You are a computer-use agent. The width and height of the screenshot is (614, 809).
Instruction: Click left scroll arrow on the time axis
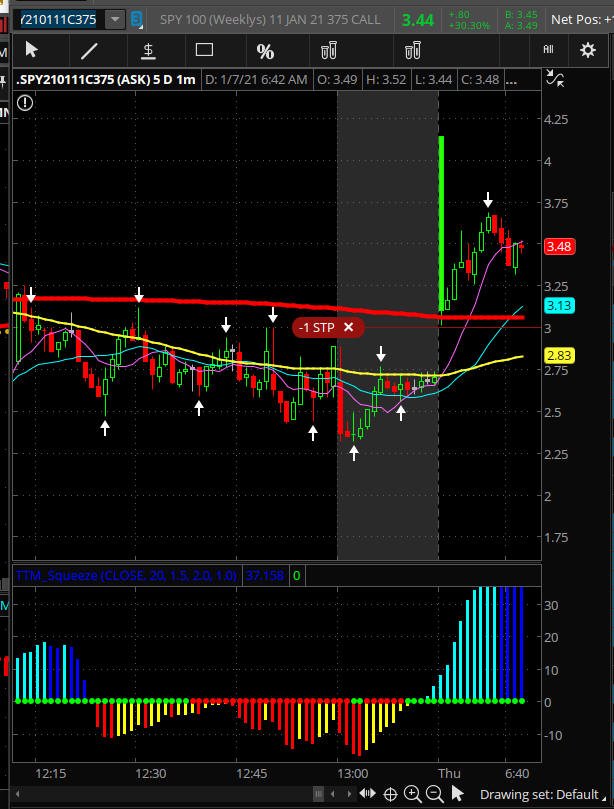[x=18, y=794]
